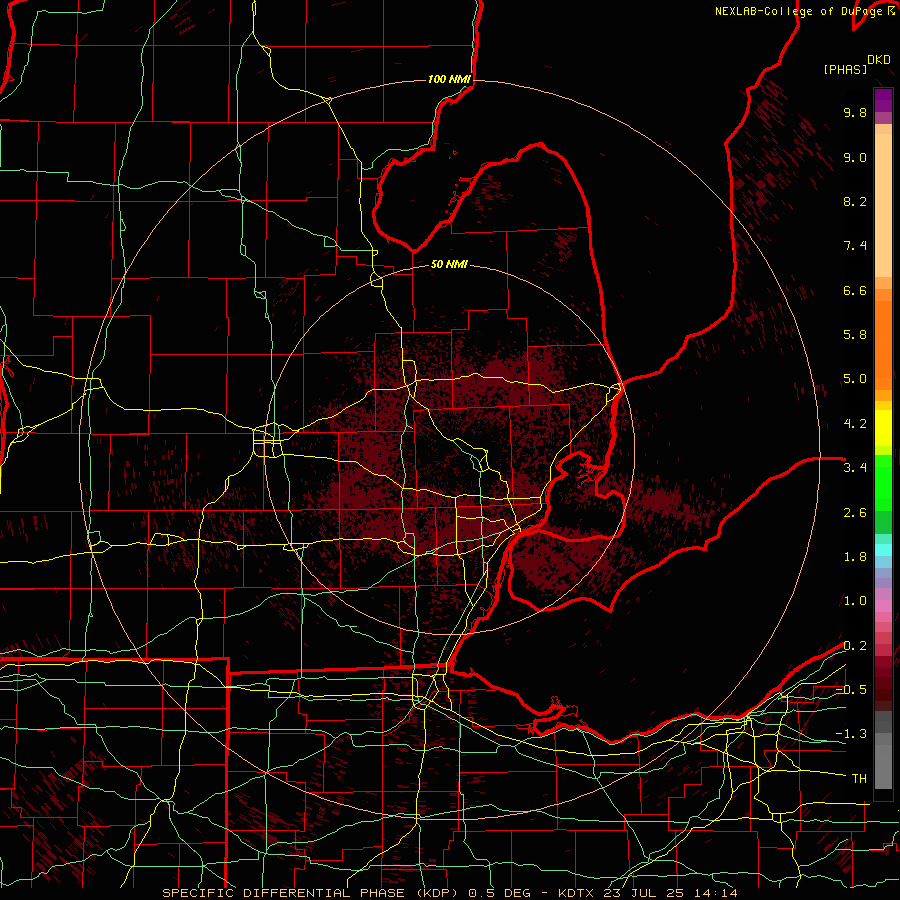
Task: Click the 2.6 legend value
Action: coord(855,513)
